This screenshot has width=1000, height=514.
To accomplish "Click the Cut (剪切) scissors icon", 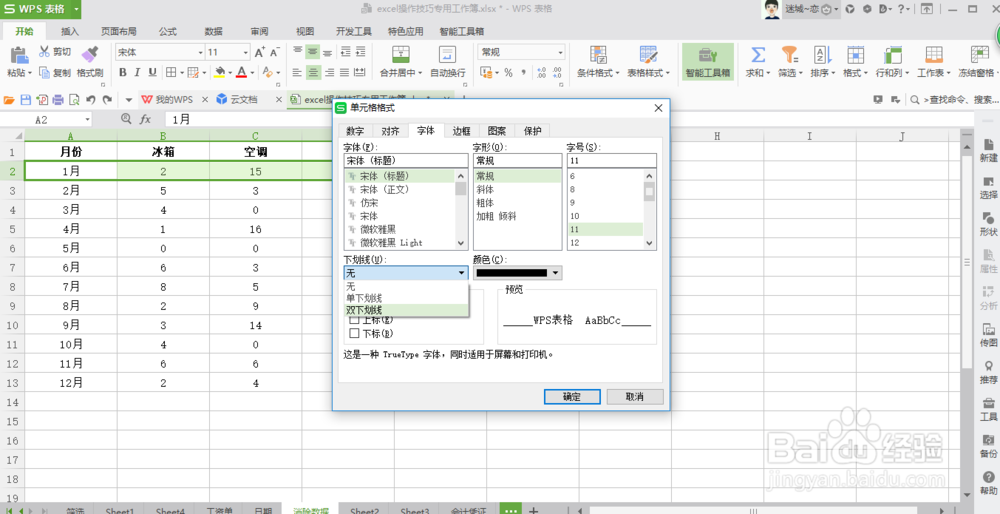I will (45, 52).
